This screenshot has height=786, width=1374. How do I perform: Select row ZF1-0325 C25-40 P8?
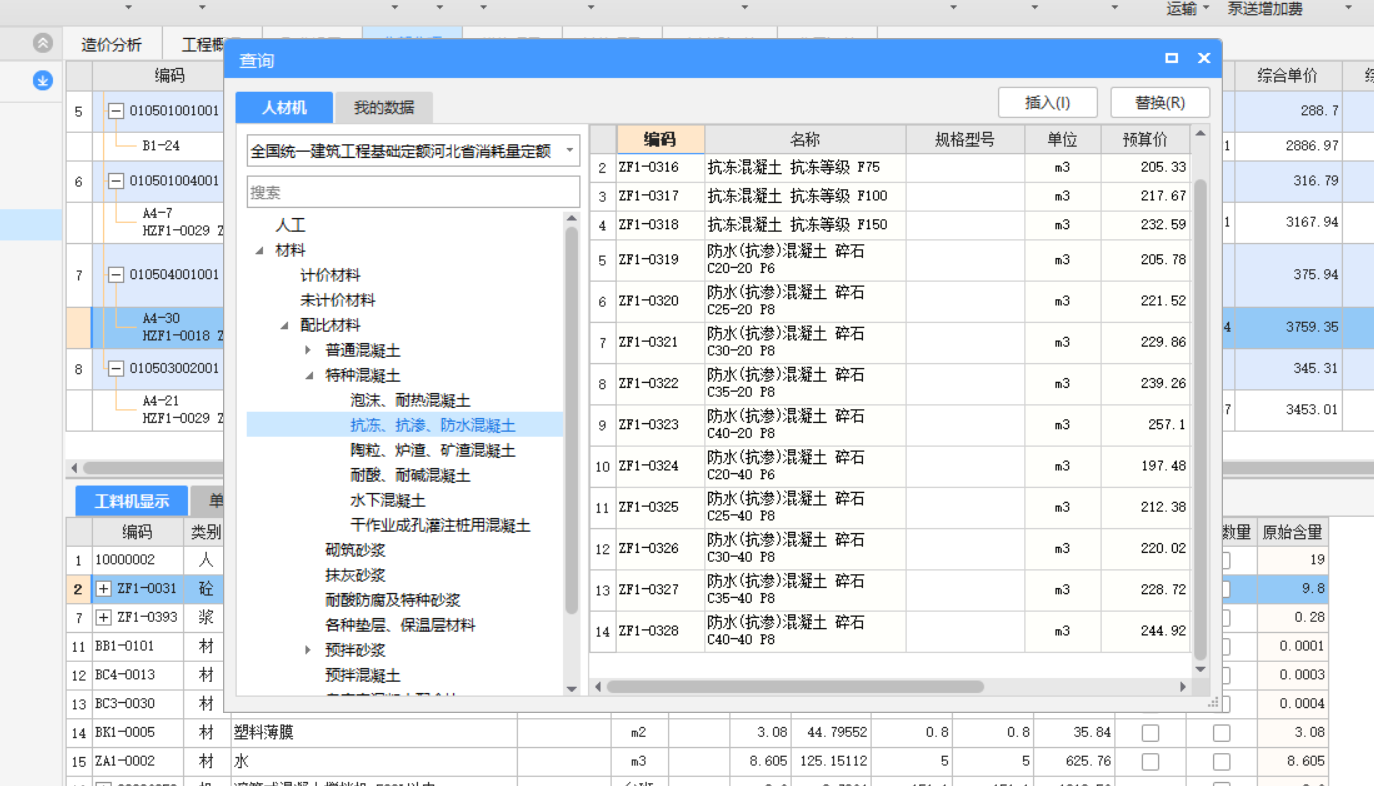point(890,507)
